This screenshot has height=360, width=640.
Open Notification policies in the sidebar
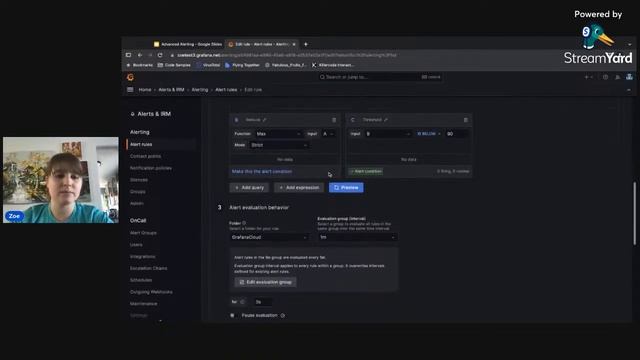click(x=151, y=168)
